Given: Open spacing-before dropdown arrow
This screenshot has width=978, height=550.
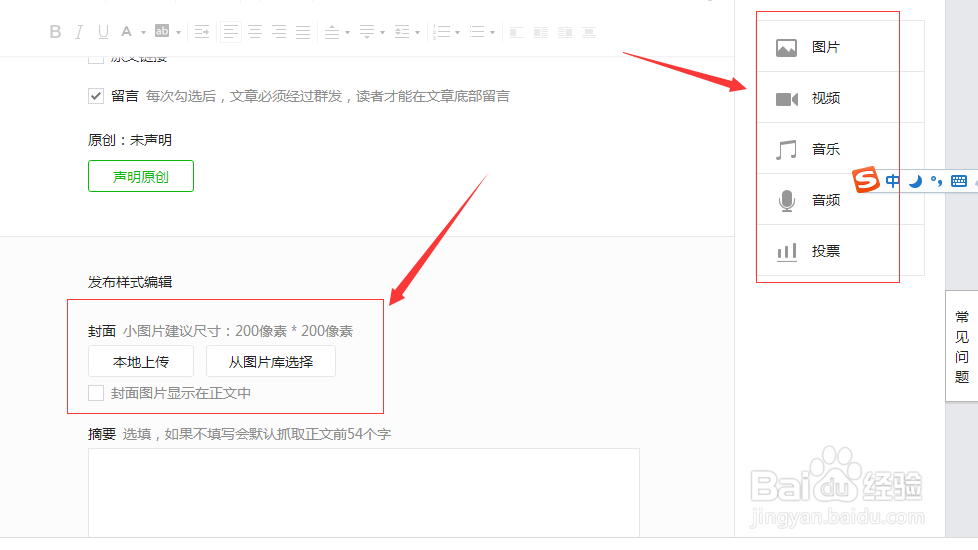Looking at the screenshot, I should 347,32.
